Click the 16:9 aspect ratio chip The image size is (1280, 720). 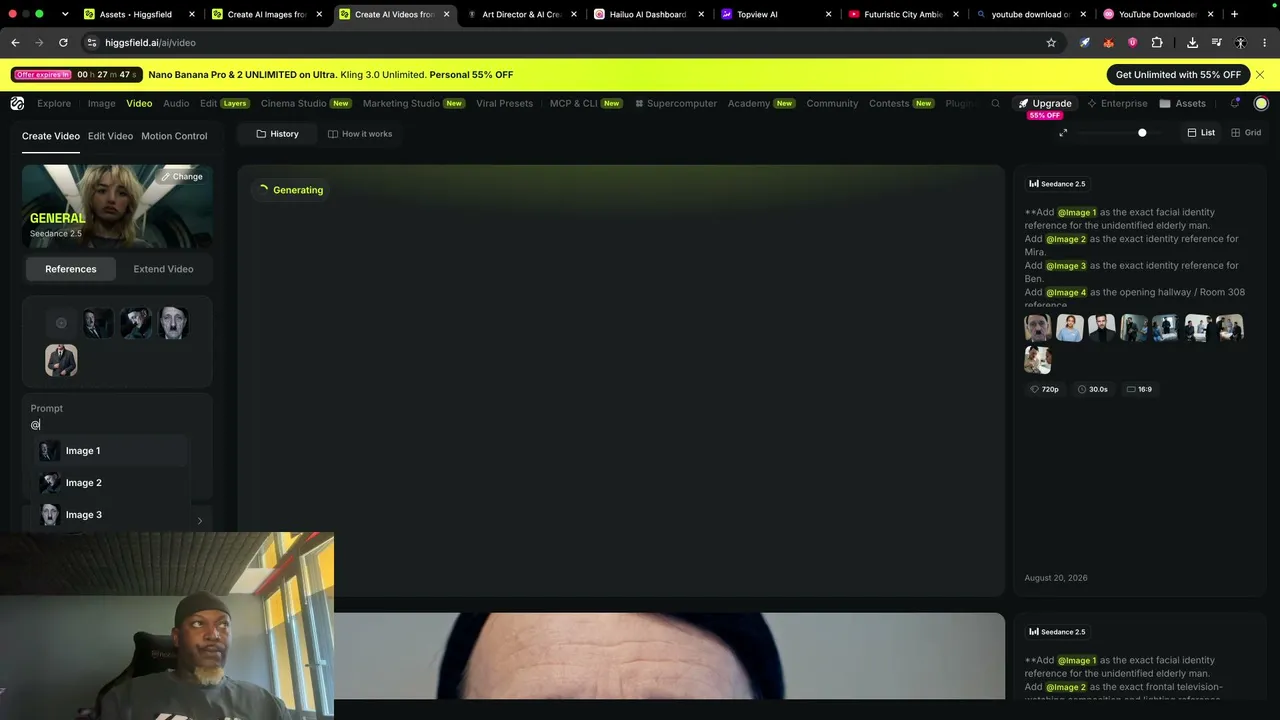point(1139,389)
